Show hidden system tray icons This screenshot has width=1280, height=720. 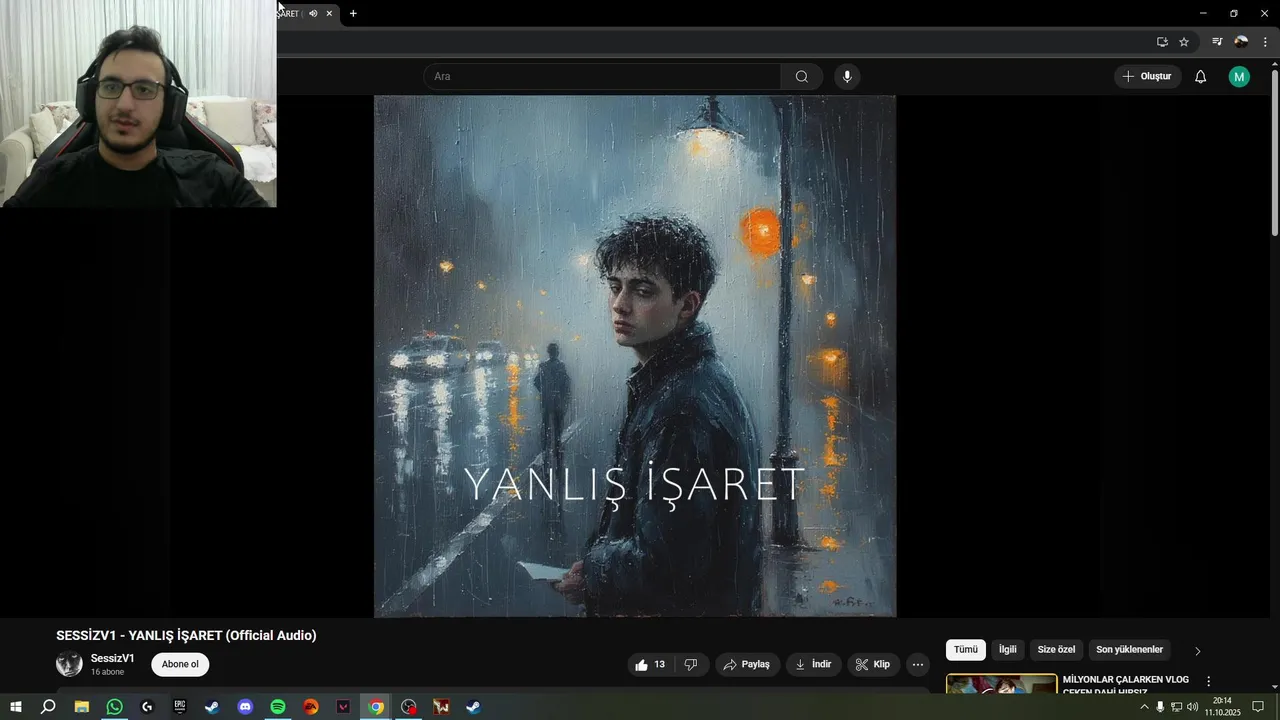(1144, 707)
